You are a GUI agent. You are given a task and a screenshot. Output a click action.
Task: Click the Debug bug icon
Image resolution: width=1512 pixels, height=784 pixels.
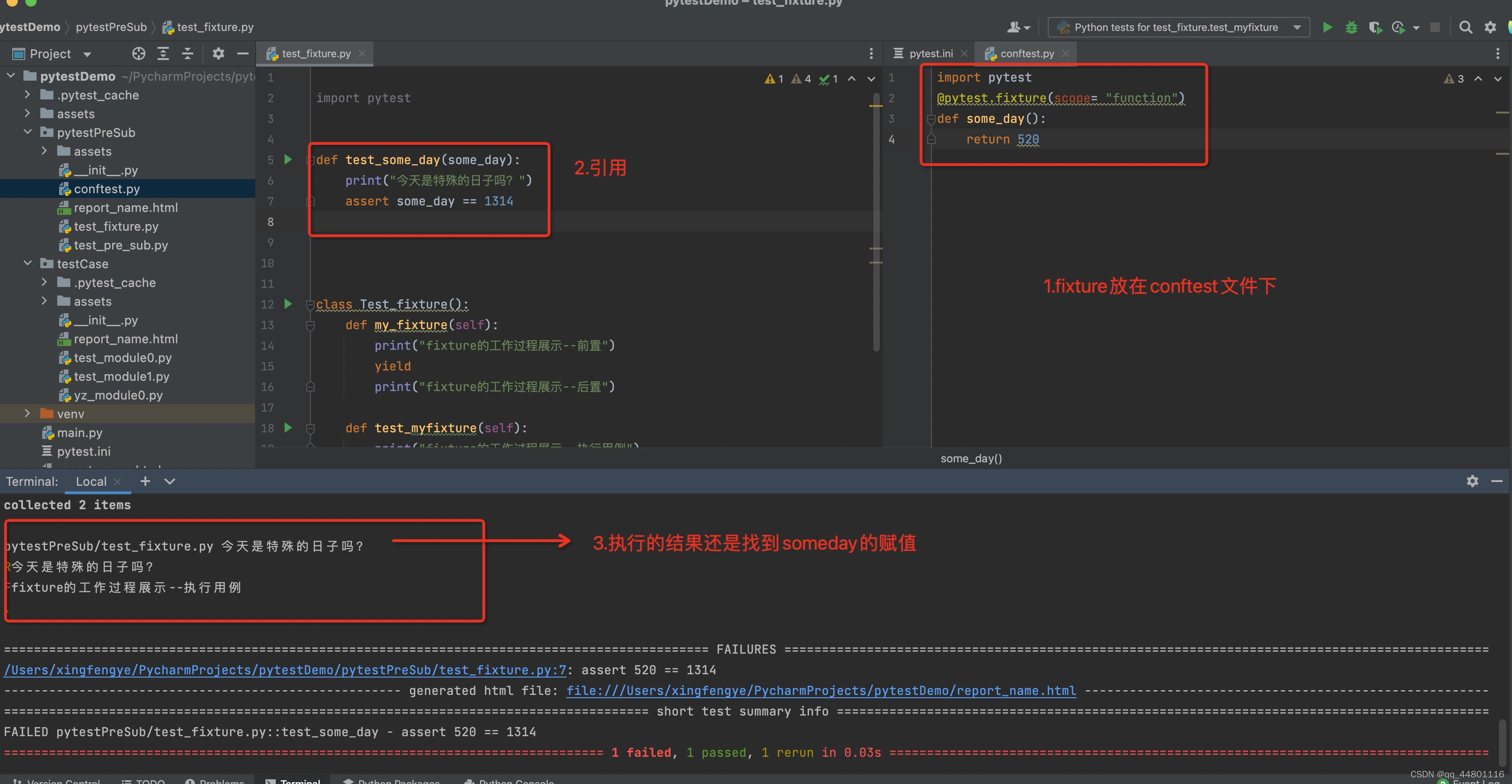pos(1351,27)
